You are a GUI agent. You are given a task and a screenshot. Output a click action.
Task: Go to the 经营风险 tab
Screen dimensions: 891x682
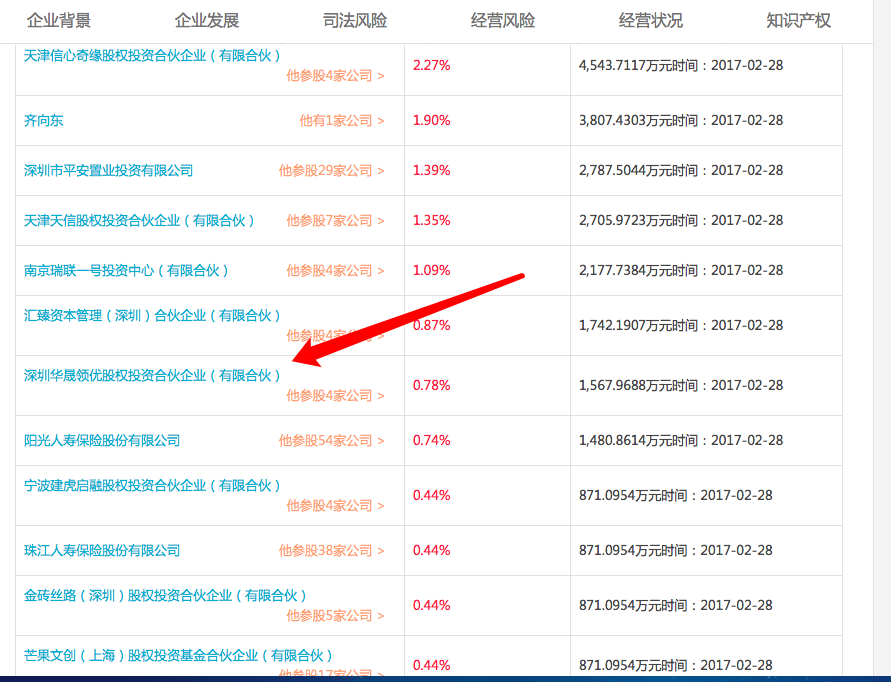[503, 20]
